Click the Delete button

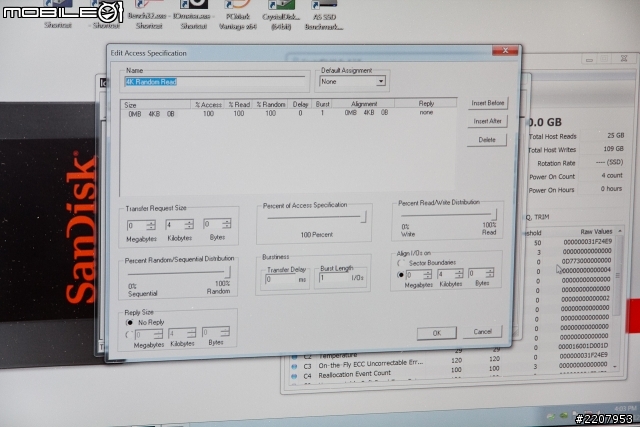487,140
